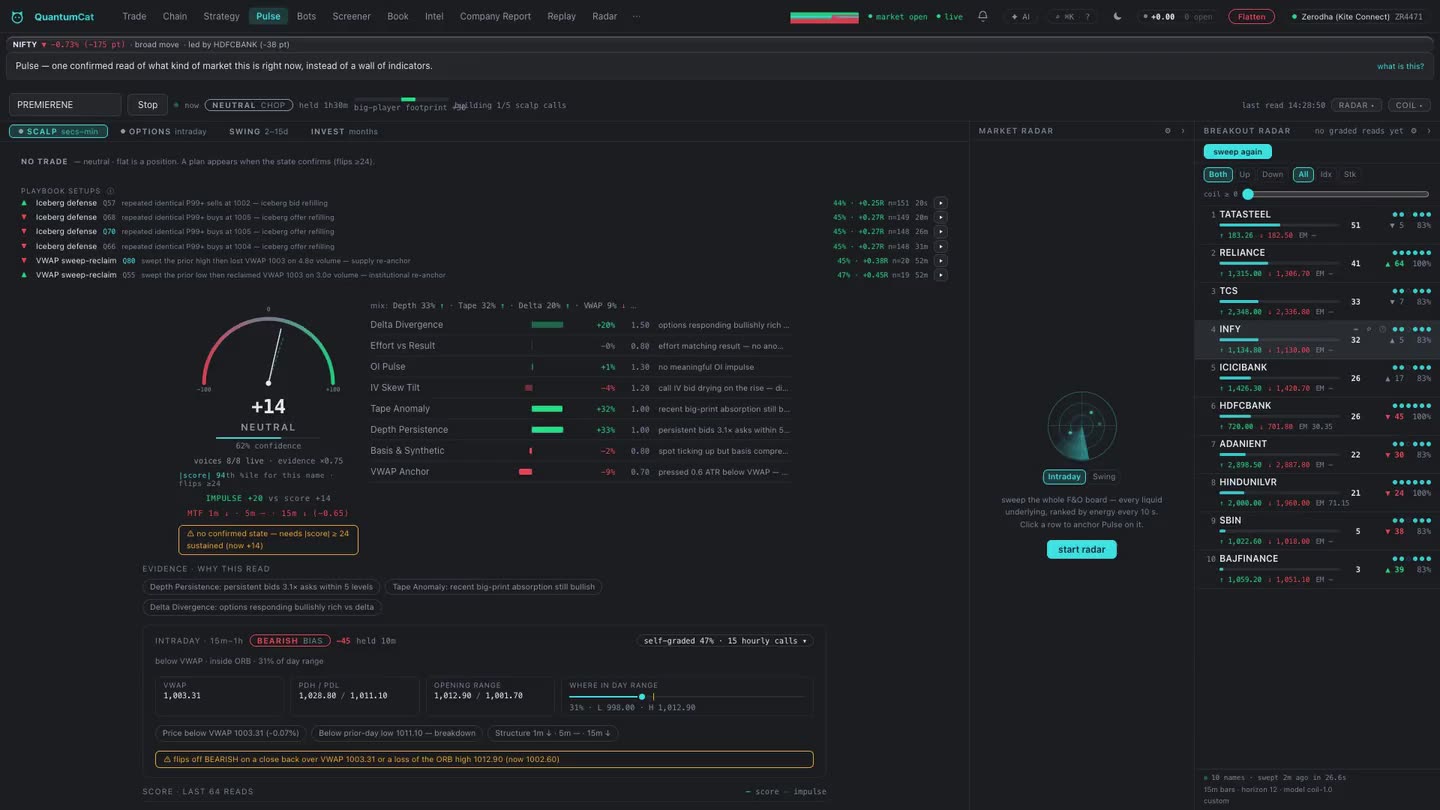Image resolution: width=1440 pixels, height=810 pixels.
Task: Open the Strategy tab
Action: click(221, 16)
